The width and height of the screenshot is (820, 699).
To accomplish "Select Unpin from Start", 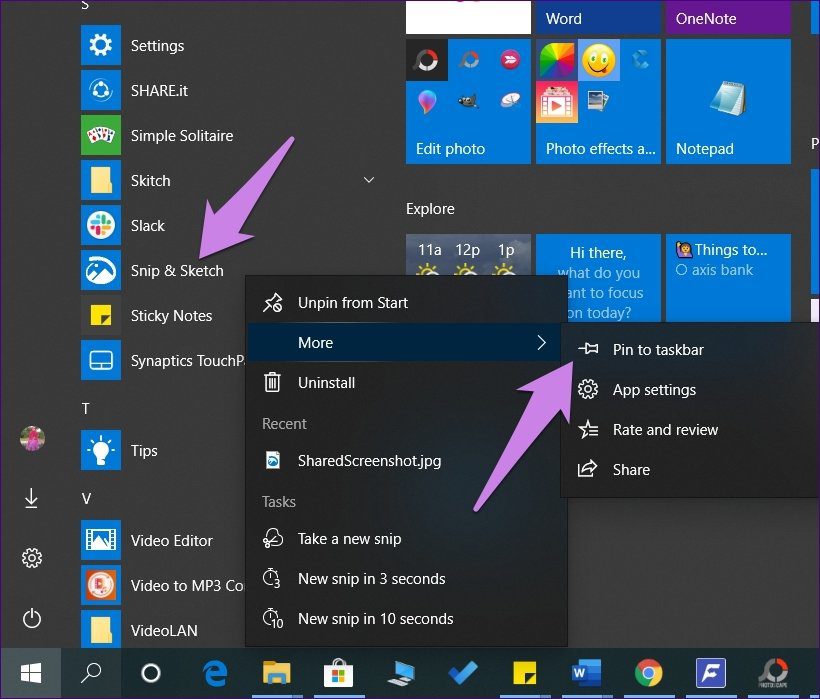I will click(x=406, y=303).
